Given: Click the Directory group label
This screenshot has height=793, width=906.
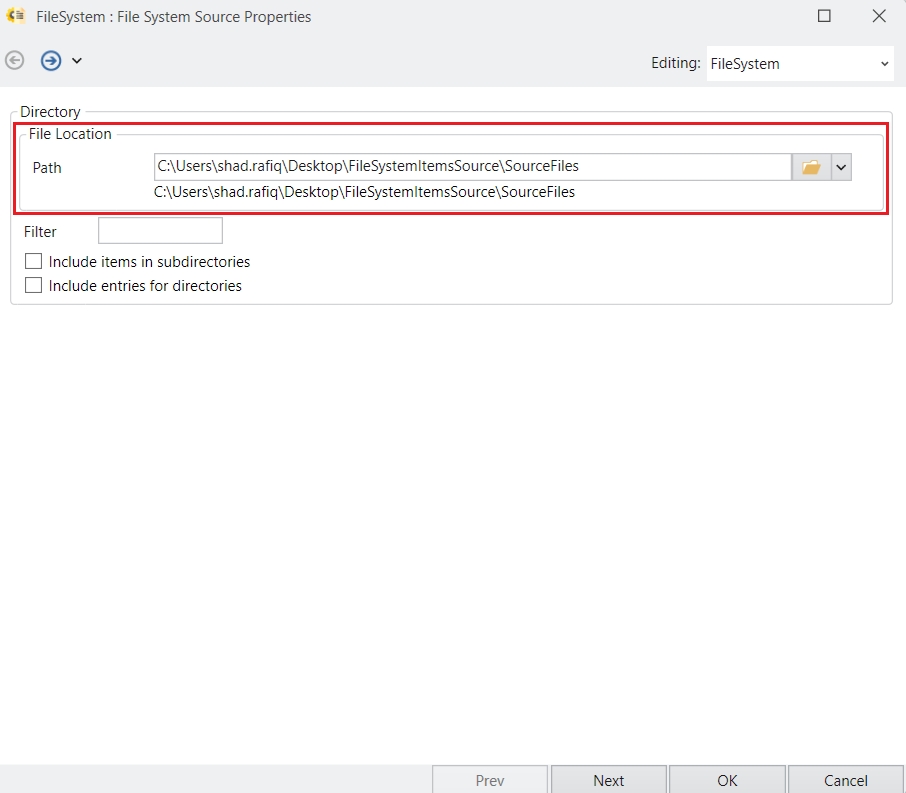Looking at the screenshot, I should (50, 112).
